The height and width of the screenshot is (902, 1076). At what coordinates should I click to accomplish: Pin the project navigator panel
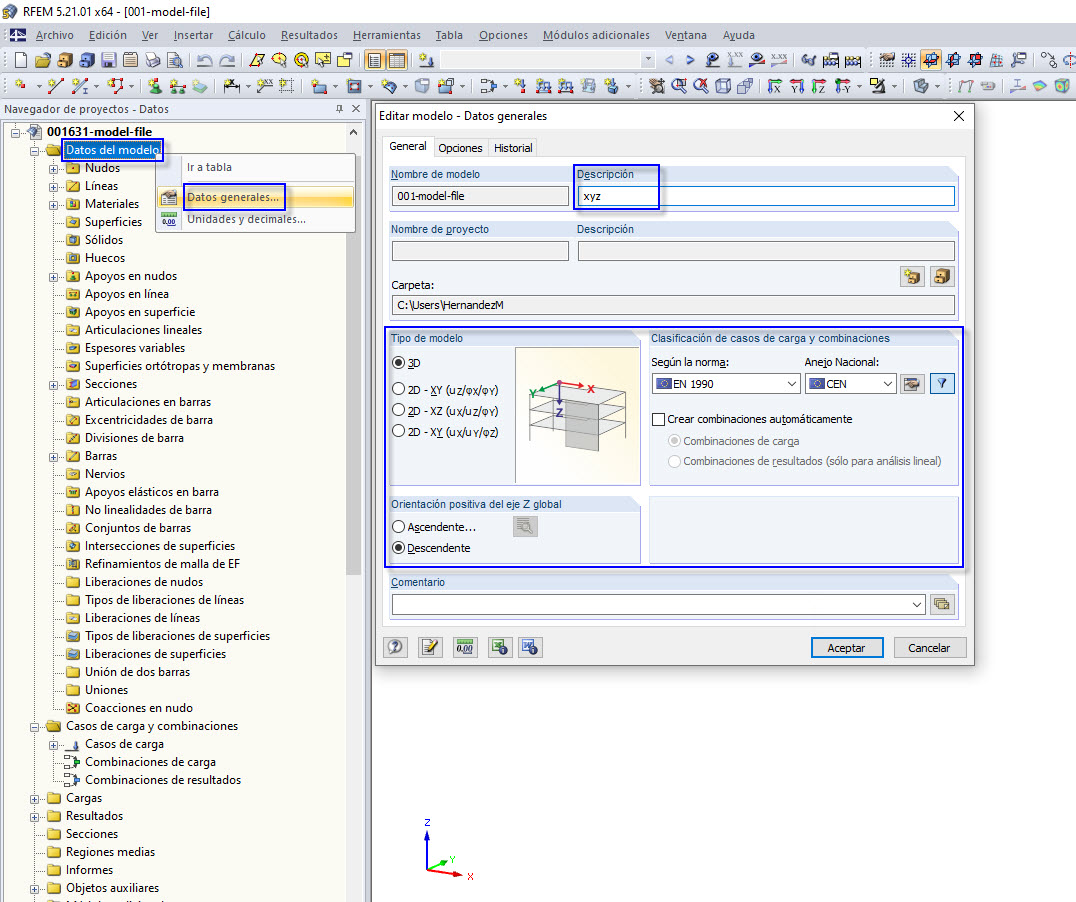click(x=339, y=108)
